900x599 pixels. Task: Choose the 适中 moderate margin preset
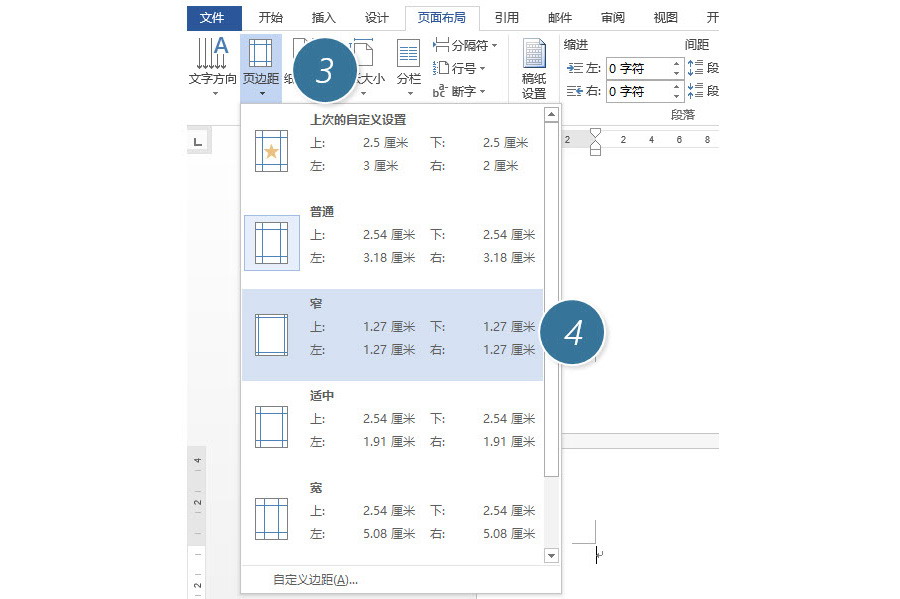coord(393,426)
